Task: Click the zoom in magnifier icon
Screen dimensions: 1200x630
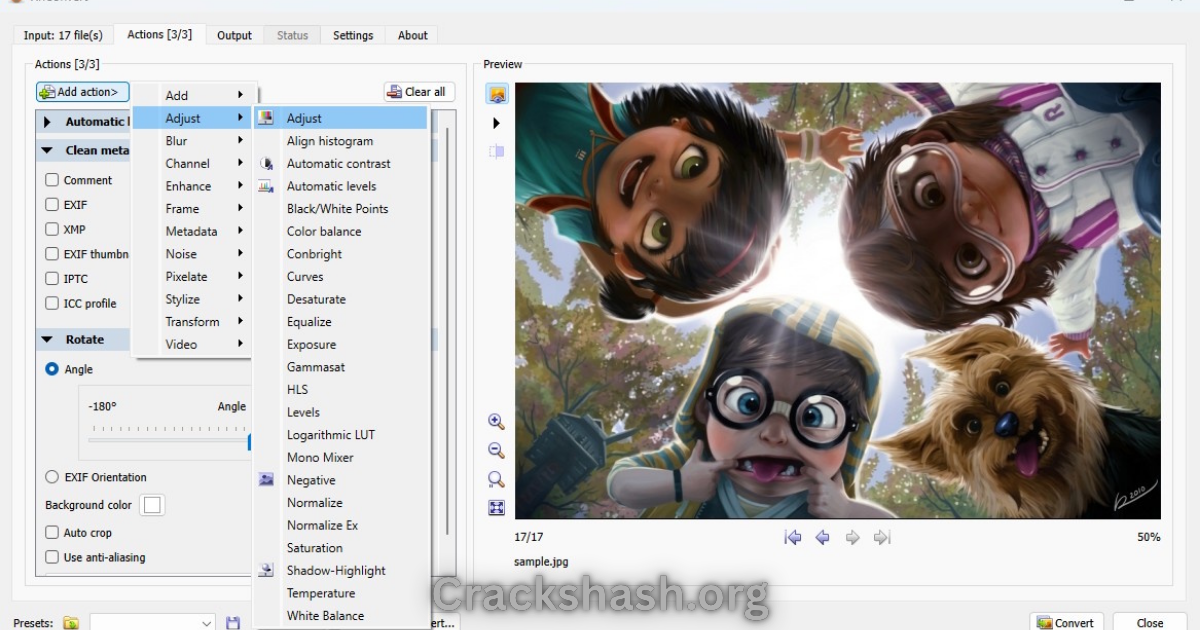Action: click(x=496, y=422)
